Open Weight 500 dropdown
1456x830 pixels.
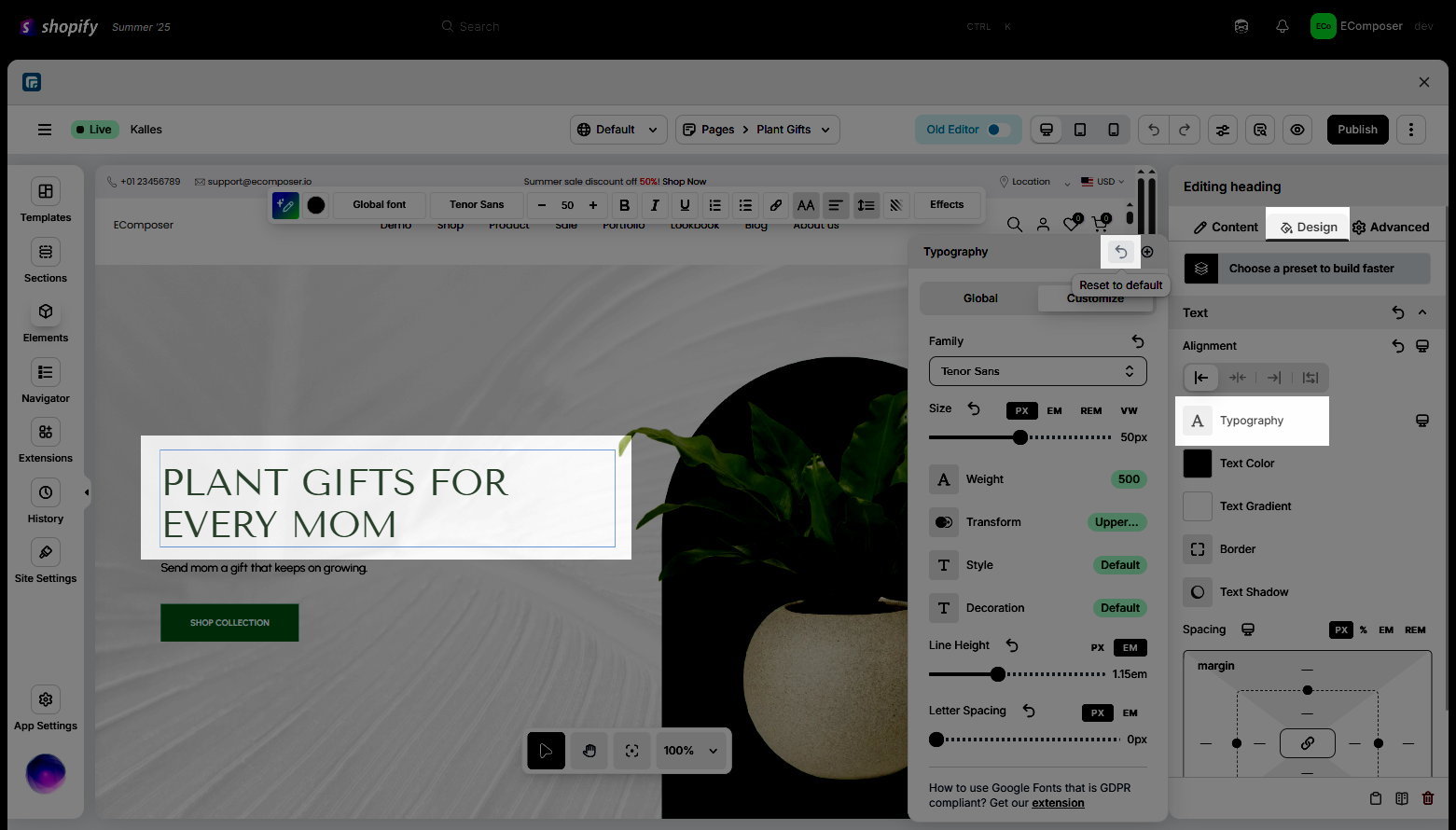tap(1129, 479)
